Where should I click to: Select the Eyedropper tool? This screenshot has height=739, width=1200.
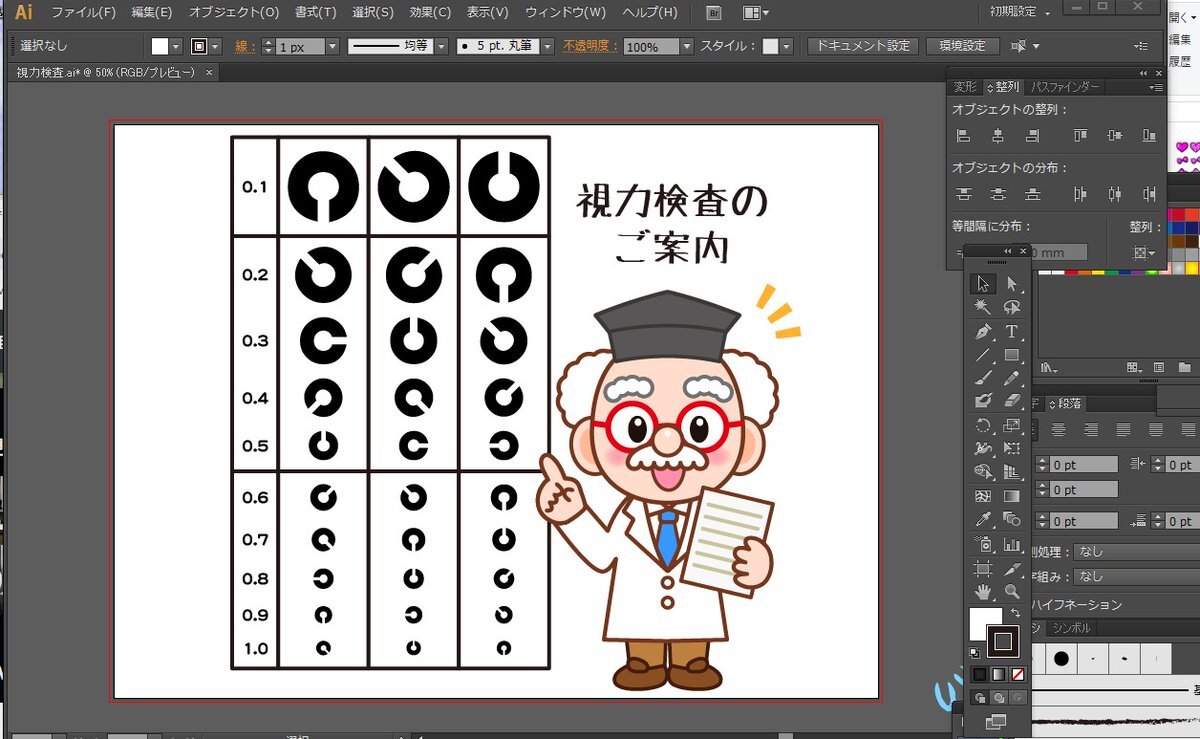[984, 520]
